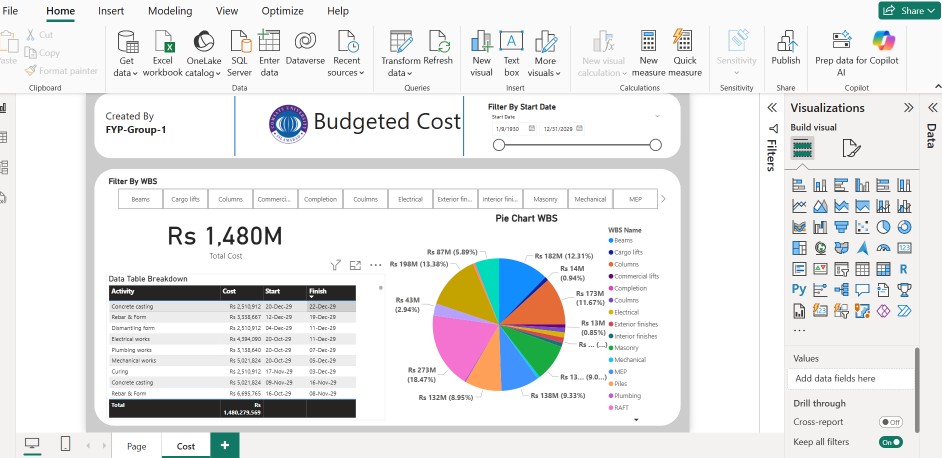Toggle Keep all filters switch
Viewport: 942px width, 458px height.
point(890,442)
